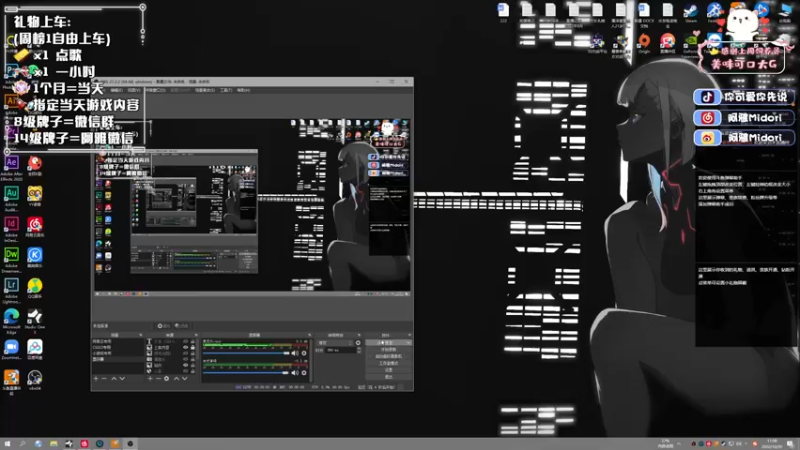Open the 工具(T) menu in OBS
This screenshot has width=800, height=450.
coord(226,90)
